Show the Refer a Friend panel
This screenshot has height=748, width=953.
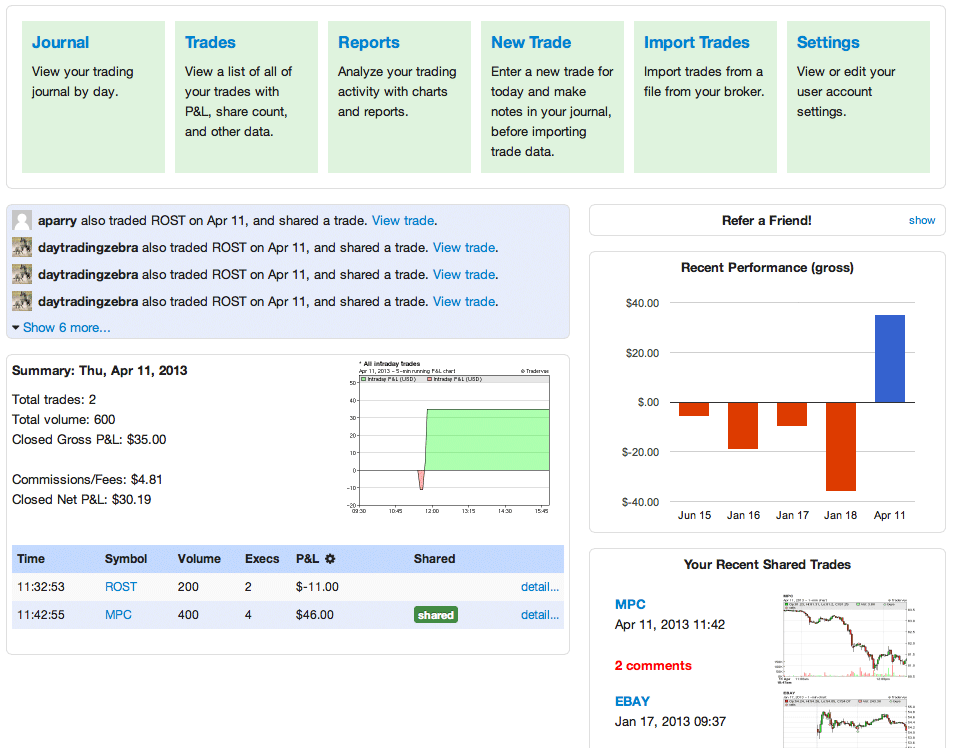(921, 220)
